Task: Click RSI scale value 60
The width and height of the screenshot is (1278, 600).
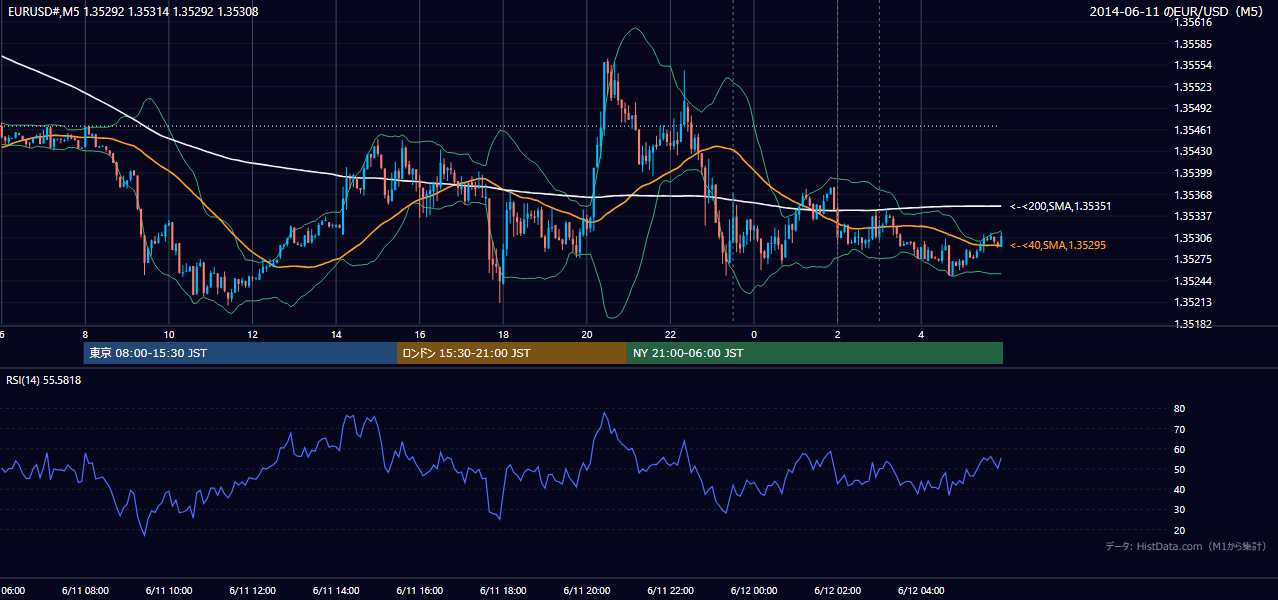Action: click(1179, 450)
